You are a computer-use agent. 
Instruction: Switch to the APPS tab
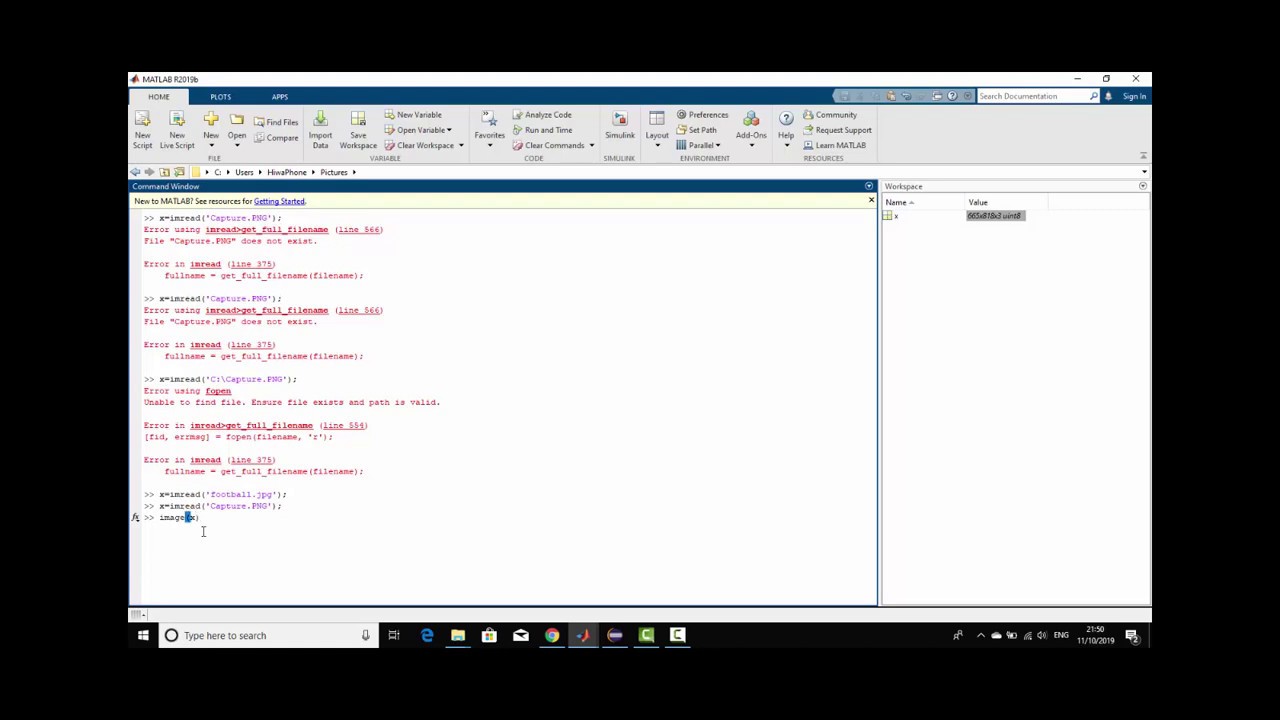pyautogui.click(x=280, y=97)
